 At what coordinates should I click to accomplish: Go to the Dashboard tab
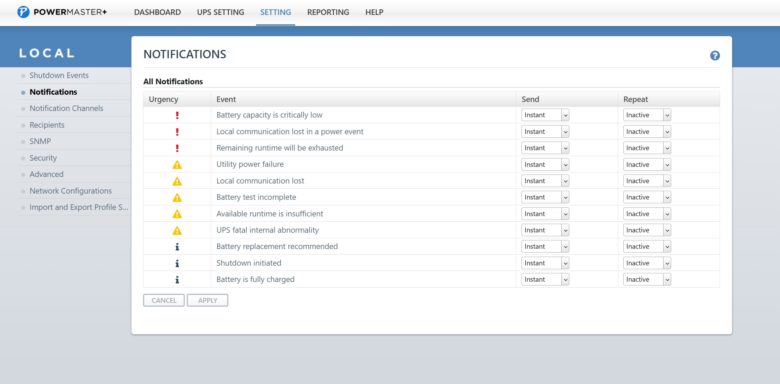[157, 12]
